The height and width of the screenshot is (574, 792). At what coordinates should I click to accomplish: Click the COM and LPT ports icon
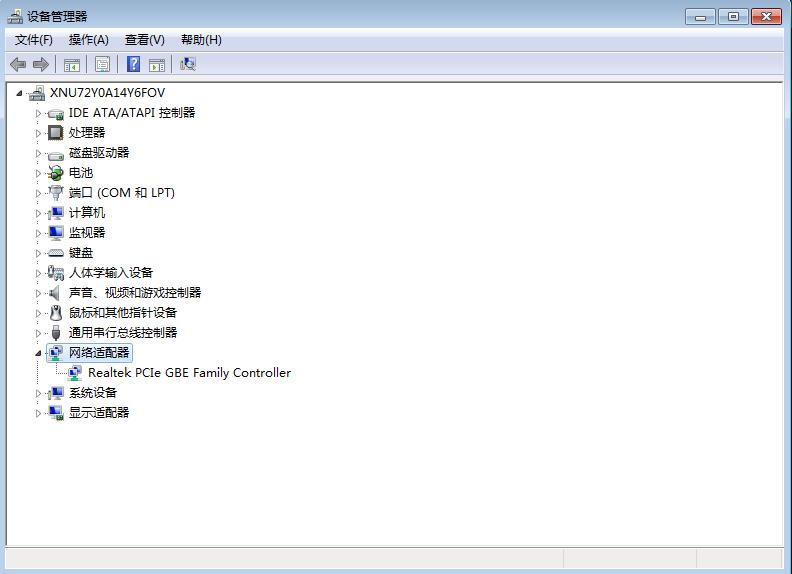pos(56,193)
